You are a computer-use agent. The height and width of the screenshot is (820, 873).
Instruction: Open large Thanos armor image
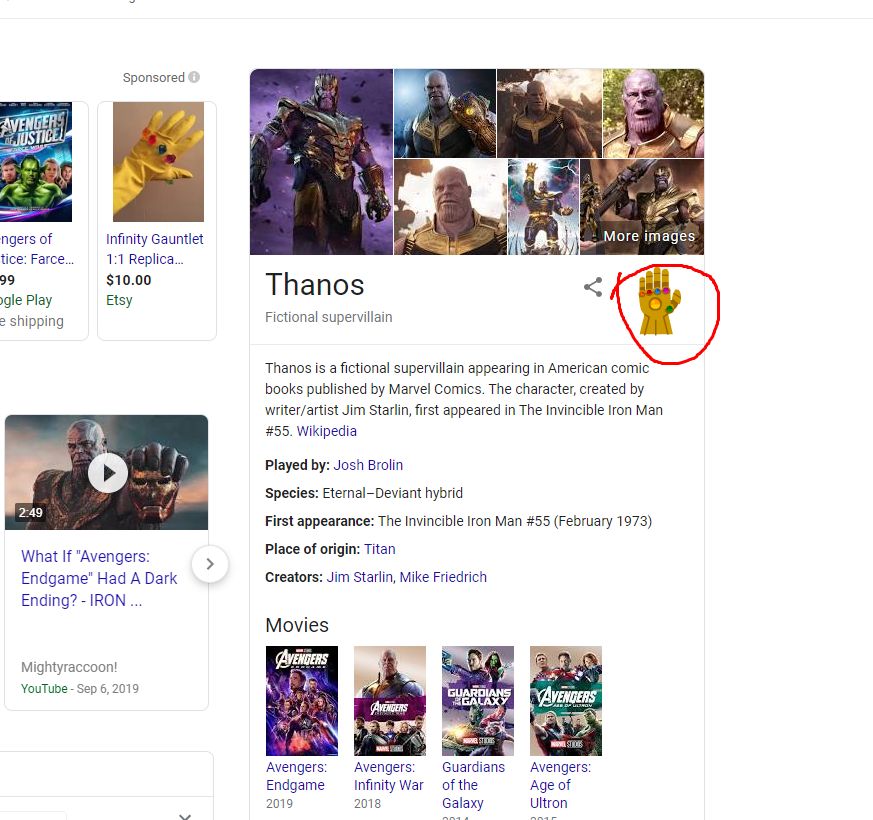point(321,162)
